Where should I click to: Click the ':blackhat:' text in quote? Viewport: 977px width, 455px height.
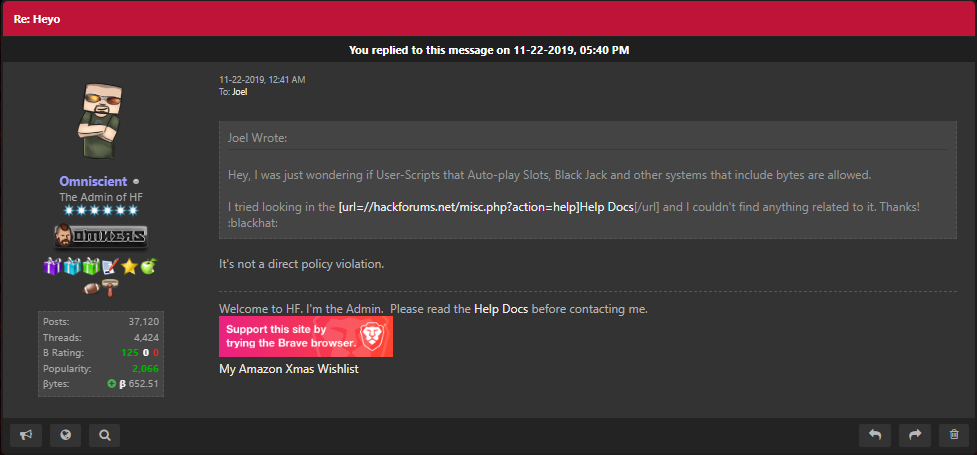coord(252,223)
